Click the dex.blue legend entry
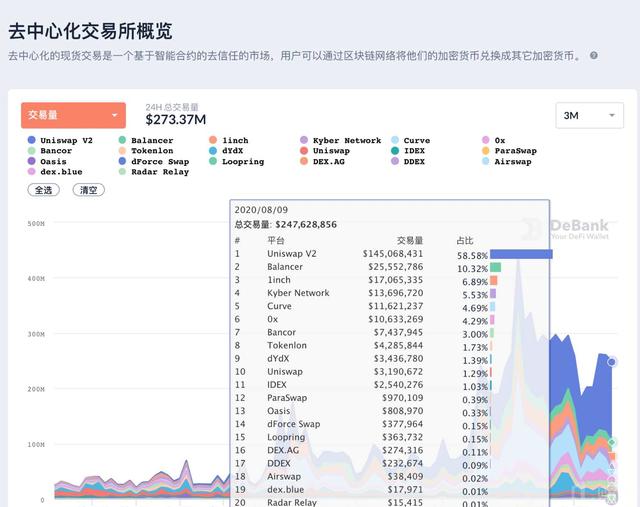This screenshot has width=640, height=507. [x=55, y=172]
